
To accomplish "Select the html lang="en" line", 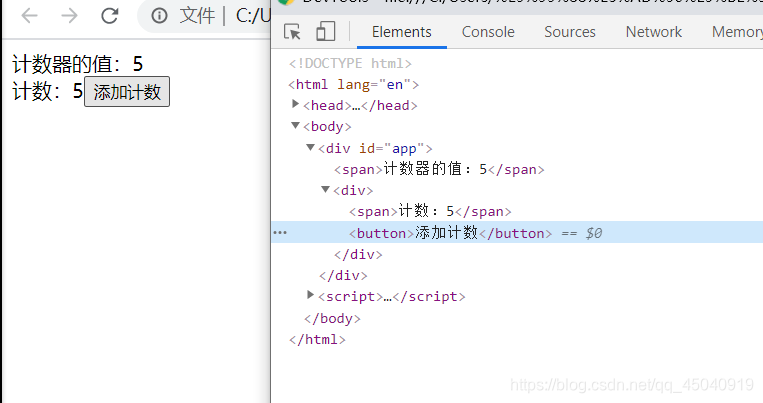I will [353, 85].
